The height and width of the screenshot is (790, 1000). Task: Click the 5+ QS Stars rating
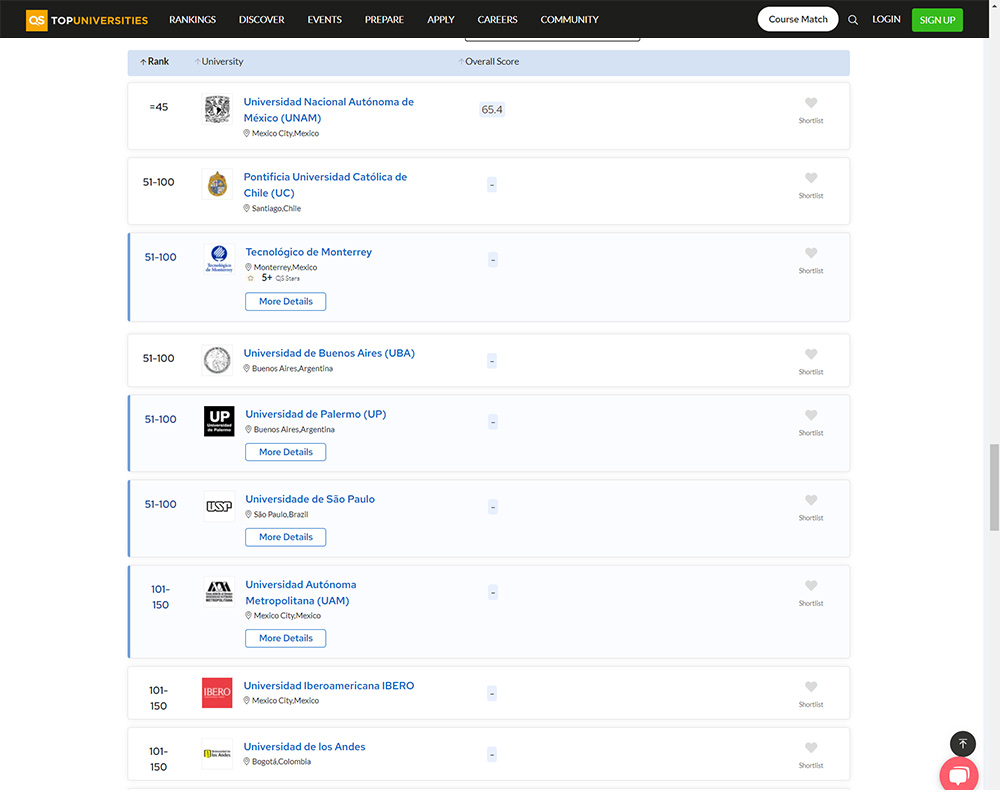(275, 278)
